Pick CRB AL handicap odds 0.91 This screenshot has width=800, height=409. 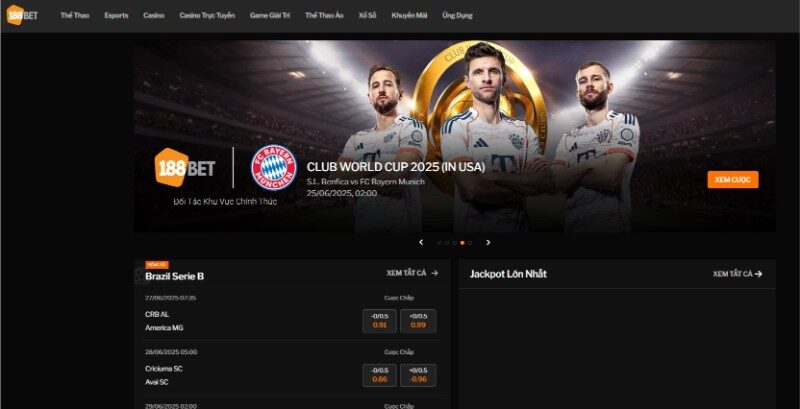pos(380,321)
